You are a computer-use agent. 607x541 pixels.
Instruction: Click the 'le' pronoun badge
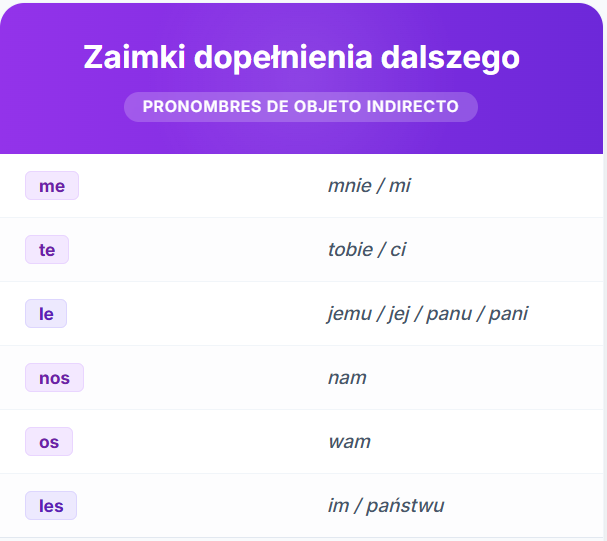(x=46, y=313)
